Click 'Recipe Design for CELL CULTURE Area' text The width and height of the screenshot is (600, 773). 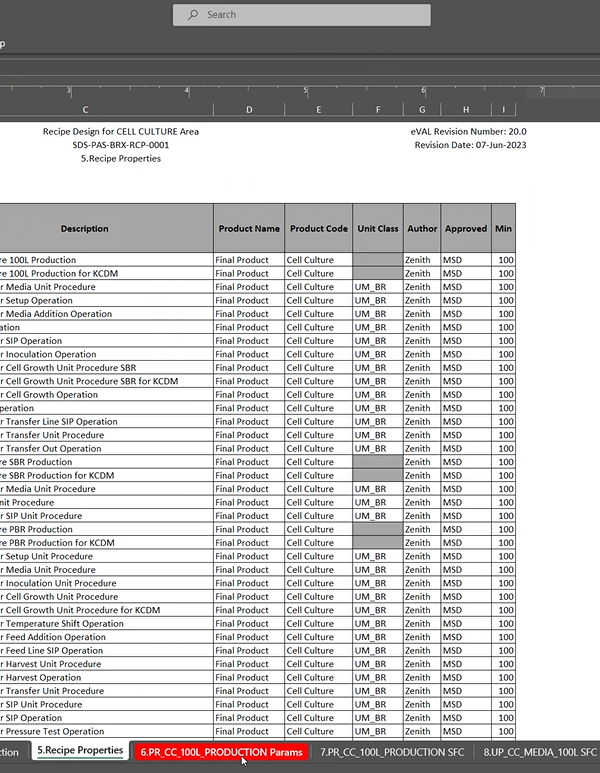[121, 132]
